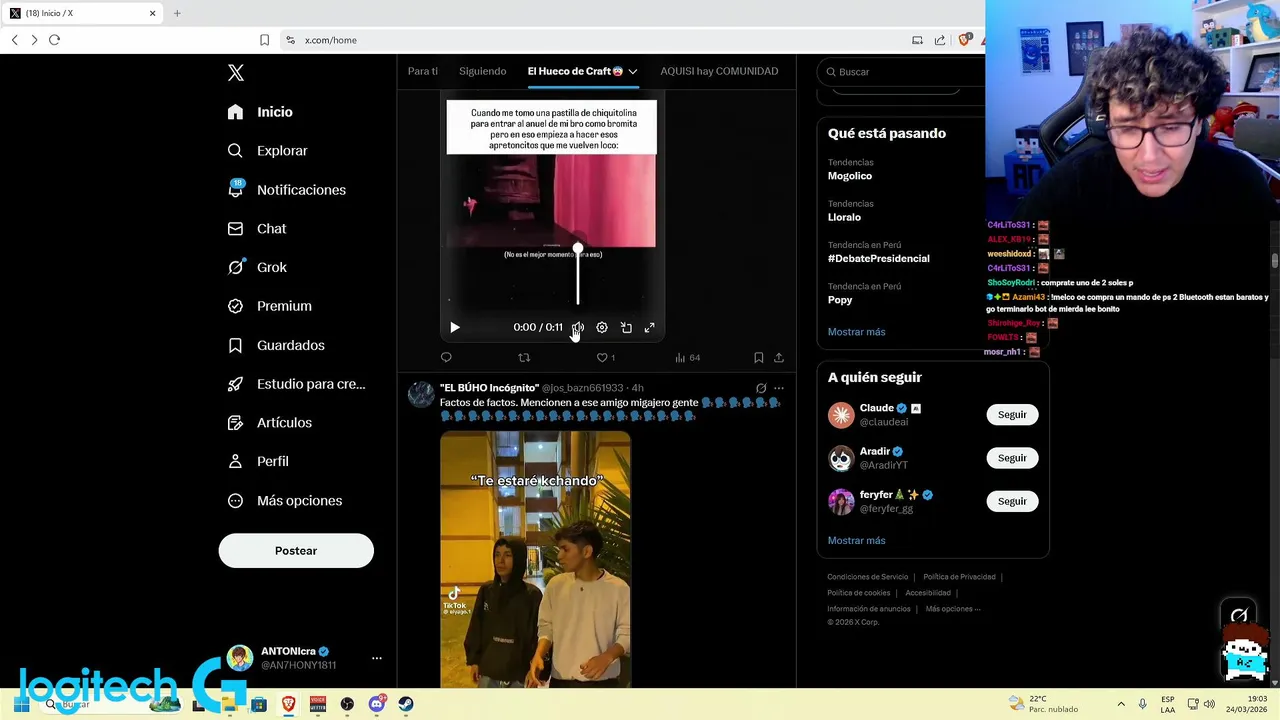This screenshot has height=720, width=1280.
Task: Open Steam from the taskbar
Action: click(406, 704)
